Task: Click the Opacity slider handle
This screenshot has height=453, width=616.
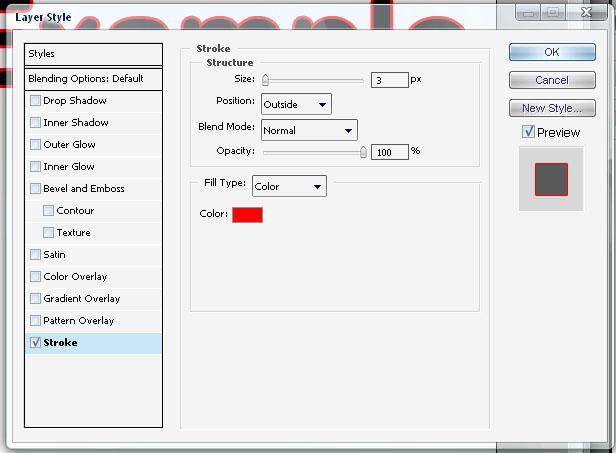Action: click(363, 152)
